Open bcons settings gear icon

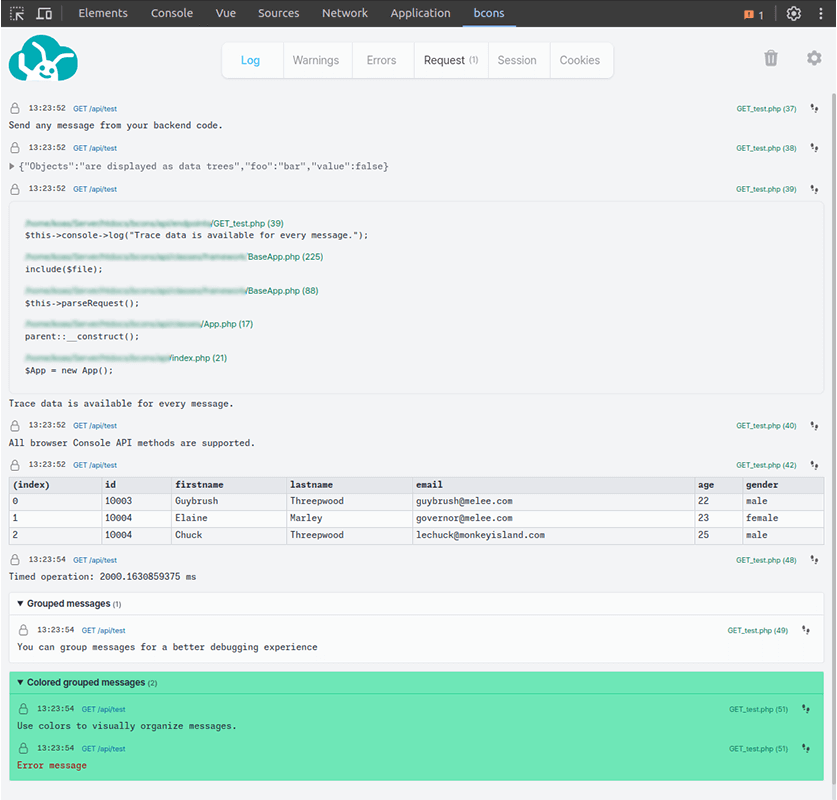814,58
